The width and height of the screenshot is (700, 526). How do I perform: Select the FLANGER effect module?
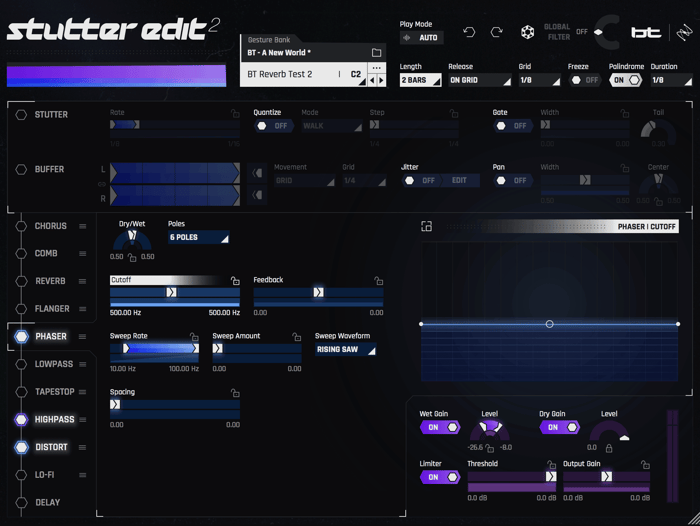coord(52,309)
